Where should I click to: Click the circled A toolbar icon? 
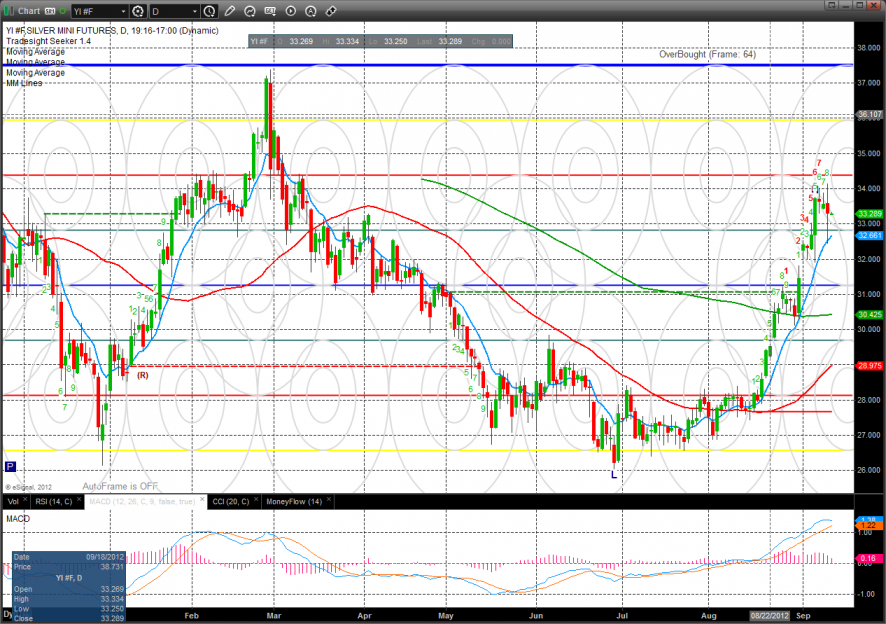click(310, 11)
